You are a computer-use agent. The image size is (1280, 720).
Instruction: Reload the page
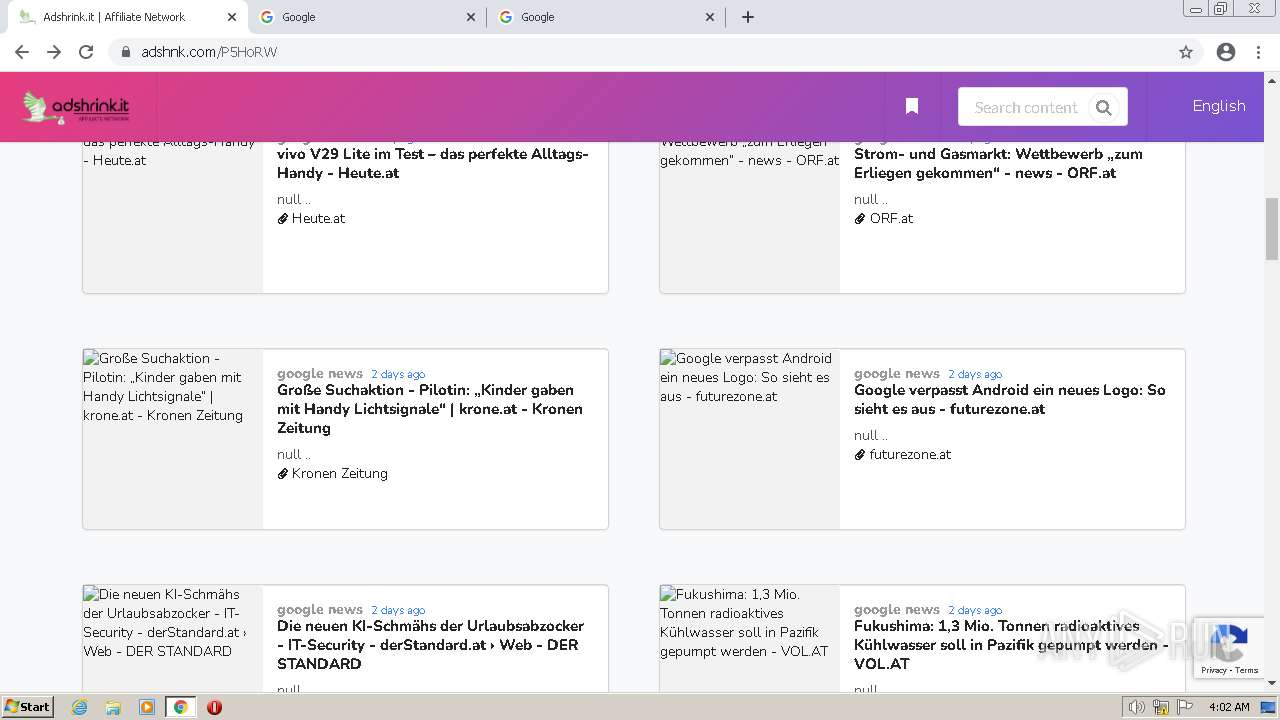[x=86, y=52]
